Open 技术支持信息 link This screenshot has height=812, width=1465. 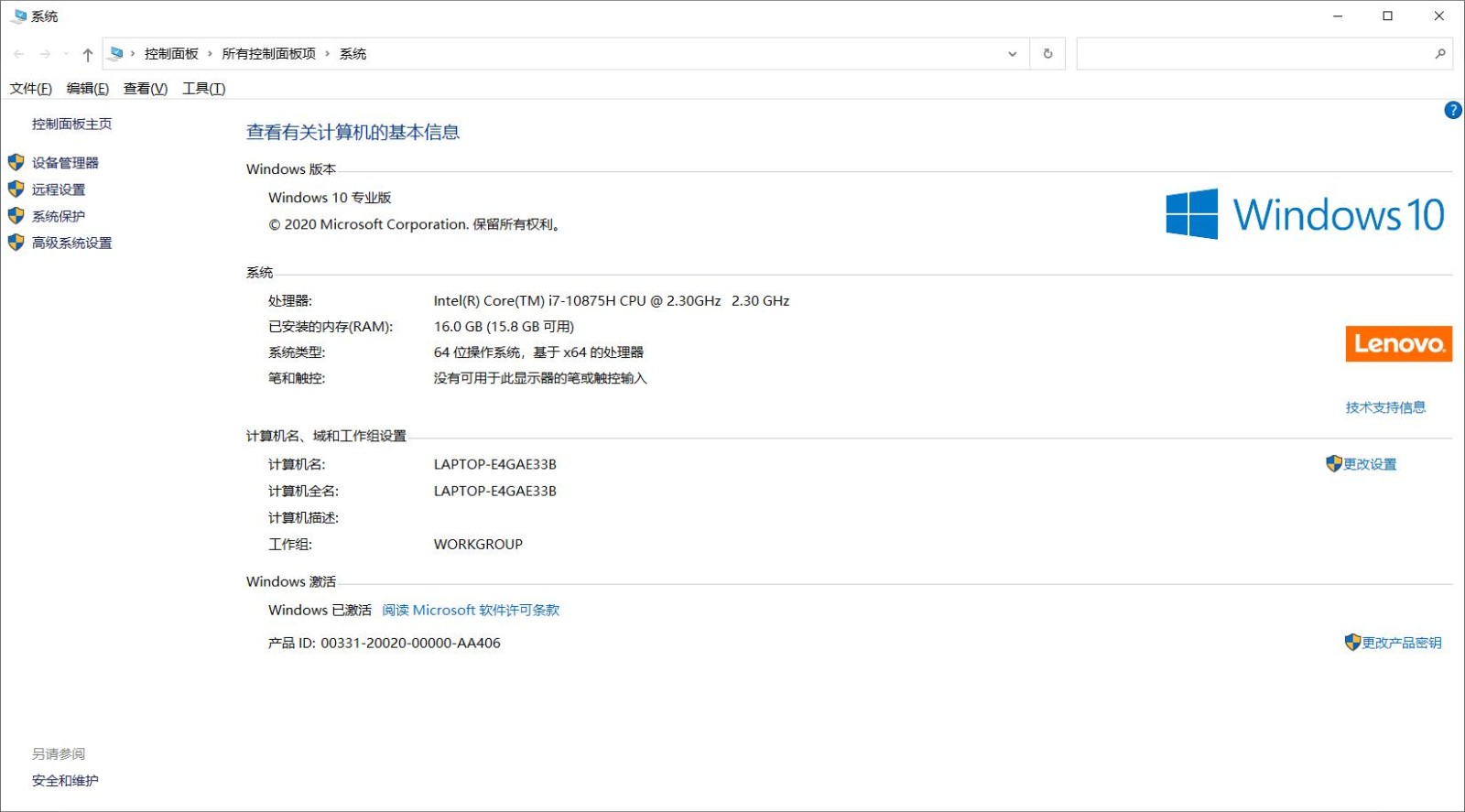[1385, 407]
